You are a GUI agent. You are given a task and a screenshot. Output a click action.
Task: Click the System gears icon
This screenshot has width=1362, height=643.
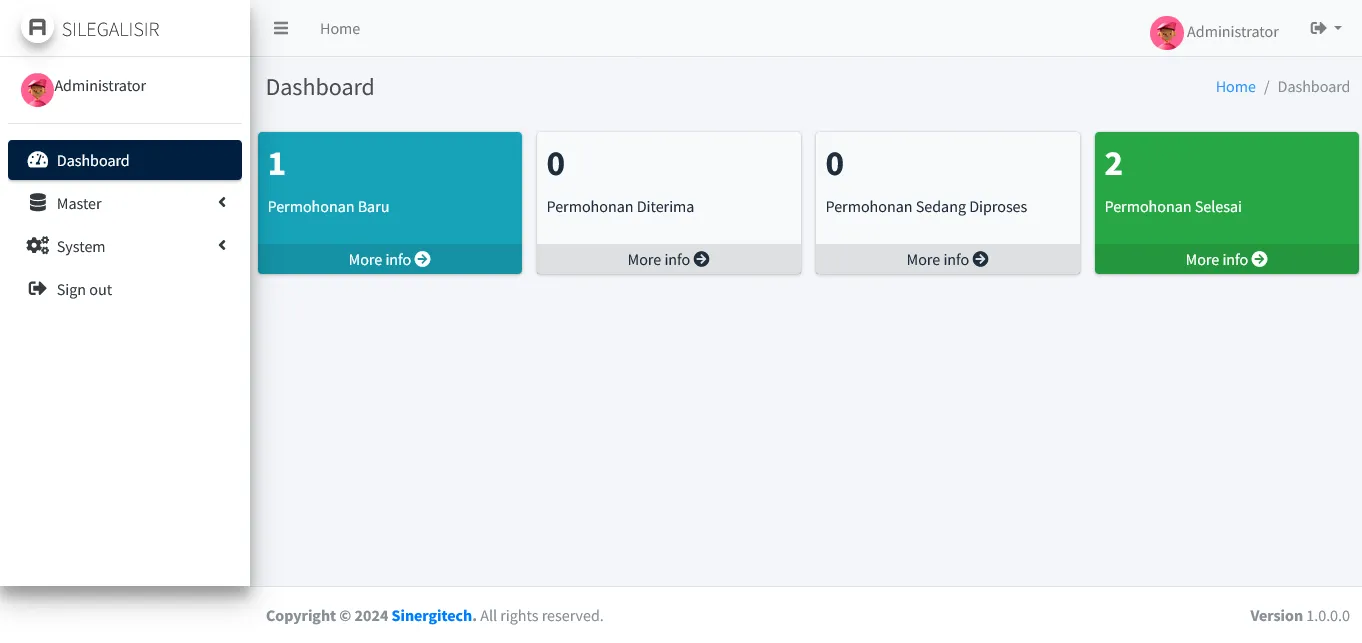click(x=38, y=246)
